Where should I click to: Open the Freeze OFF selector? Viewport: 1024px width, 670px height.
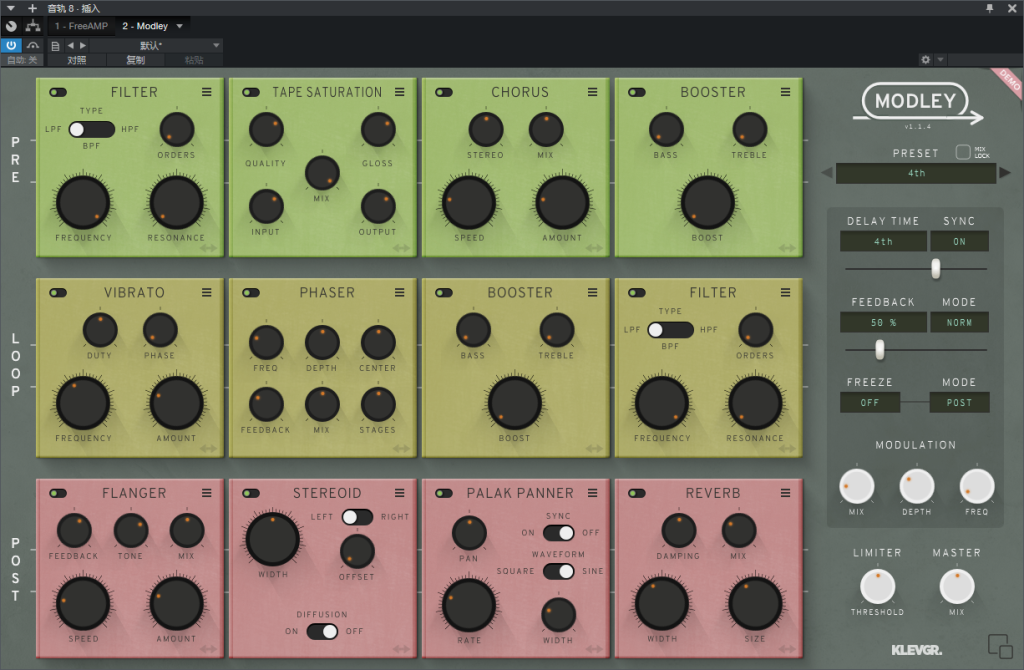tap(870, 402)
